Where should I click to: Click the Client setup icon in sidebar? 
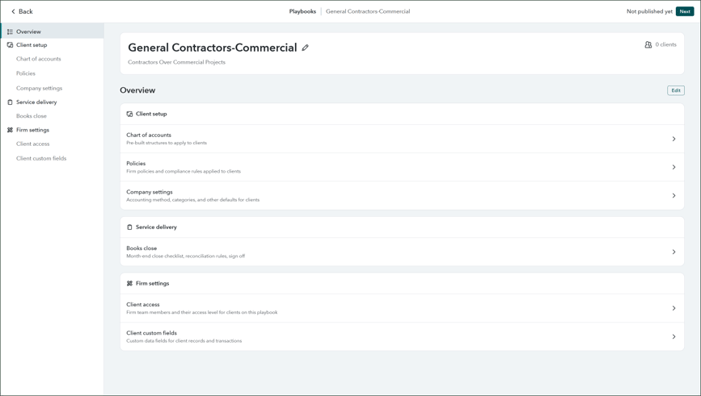point(10,45)
